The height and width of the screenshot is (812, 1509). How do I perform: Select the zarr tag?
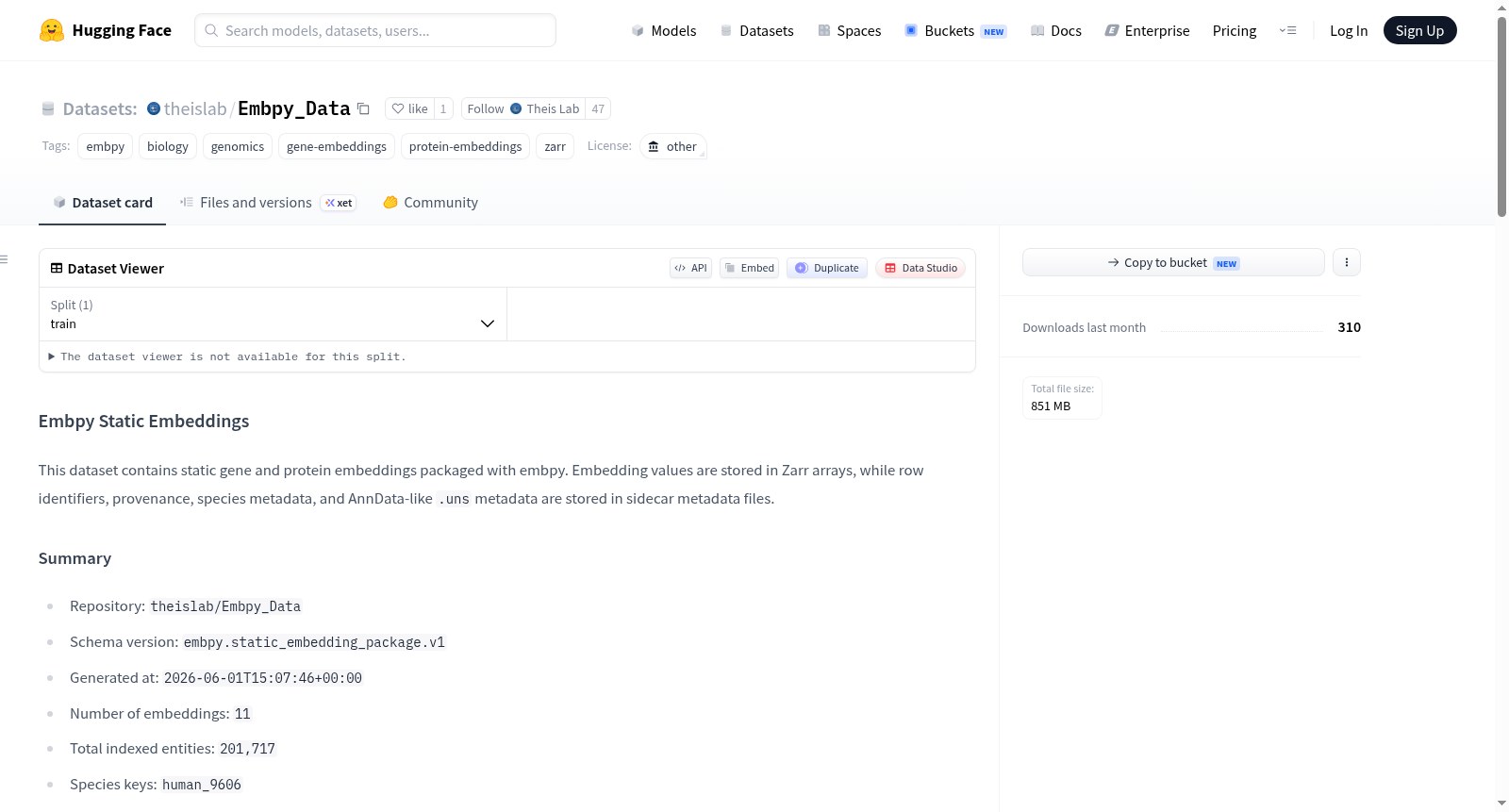[x=556, y=146]
